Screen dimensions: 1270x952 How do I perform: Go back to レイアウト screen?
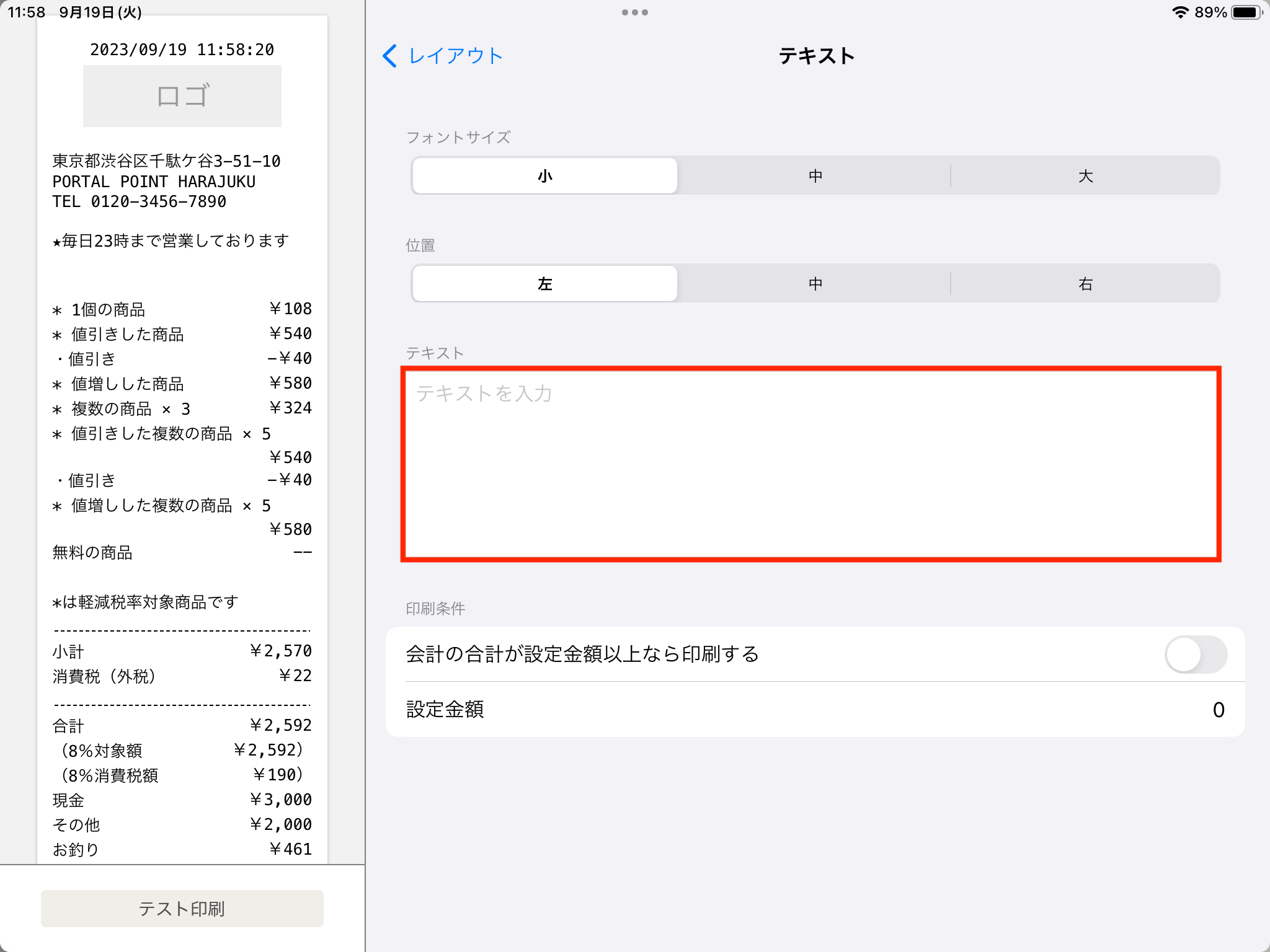click(x=443, y=56)
